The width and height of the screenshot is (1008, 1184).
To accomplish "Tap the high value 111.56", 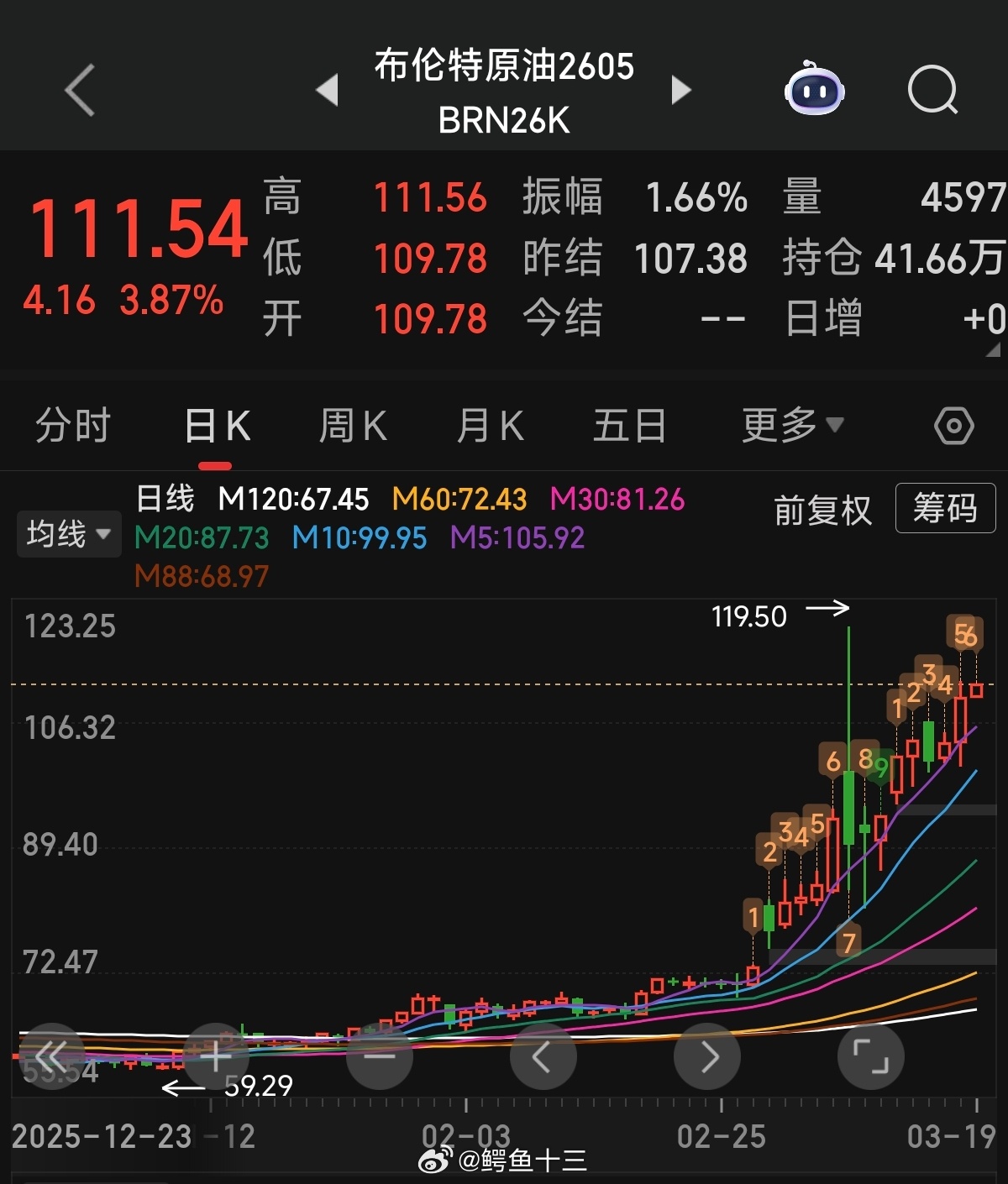I will click(430, 198).
